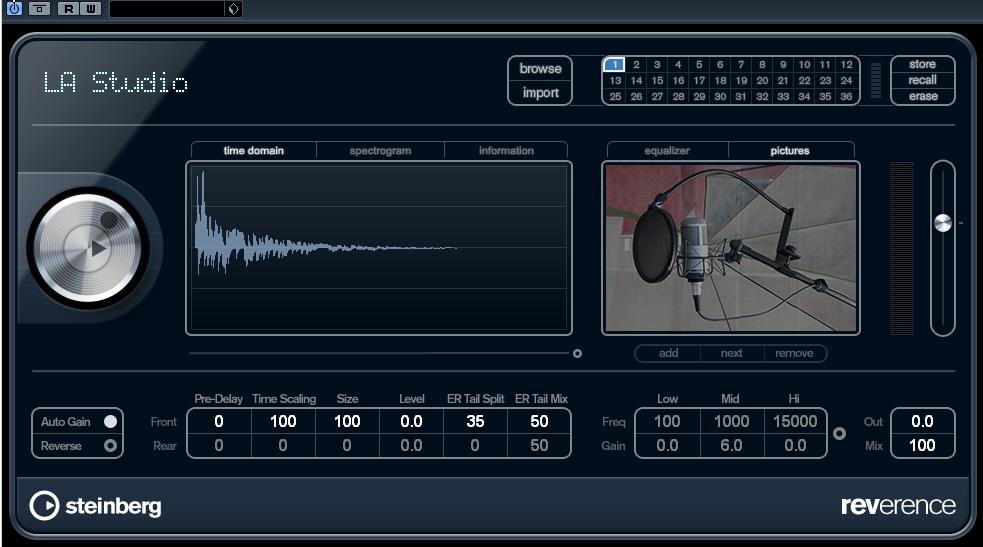Click the Rear Size value
983x547 pixels.
[347, 445]
